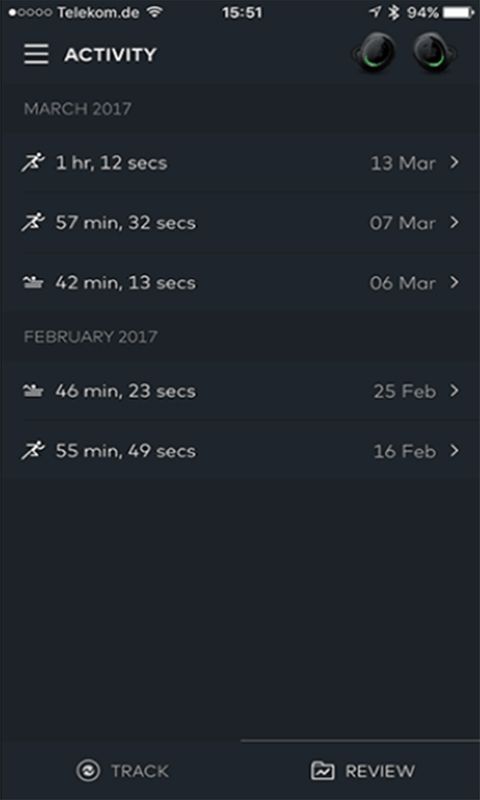This screenshot has width=480, height=800.
Task: Switch to the Track tab
Action: (x=121, y=770)
